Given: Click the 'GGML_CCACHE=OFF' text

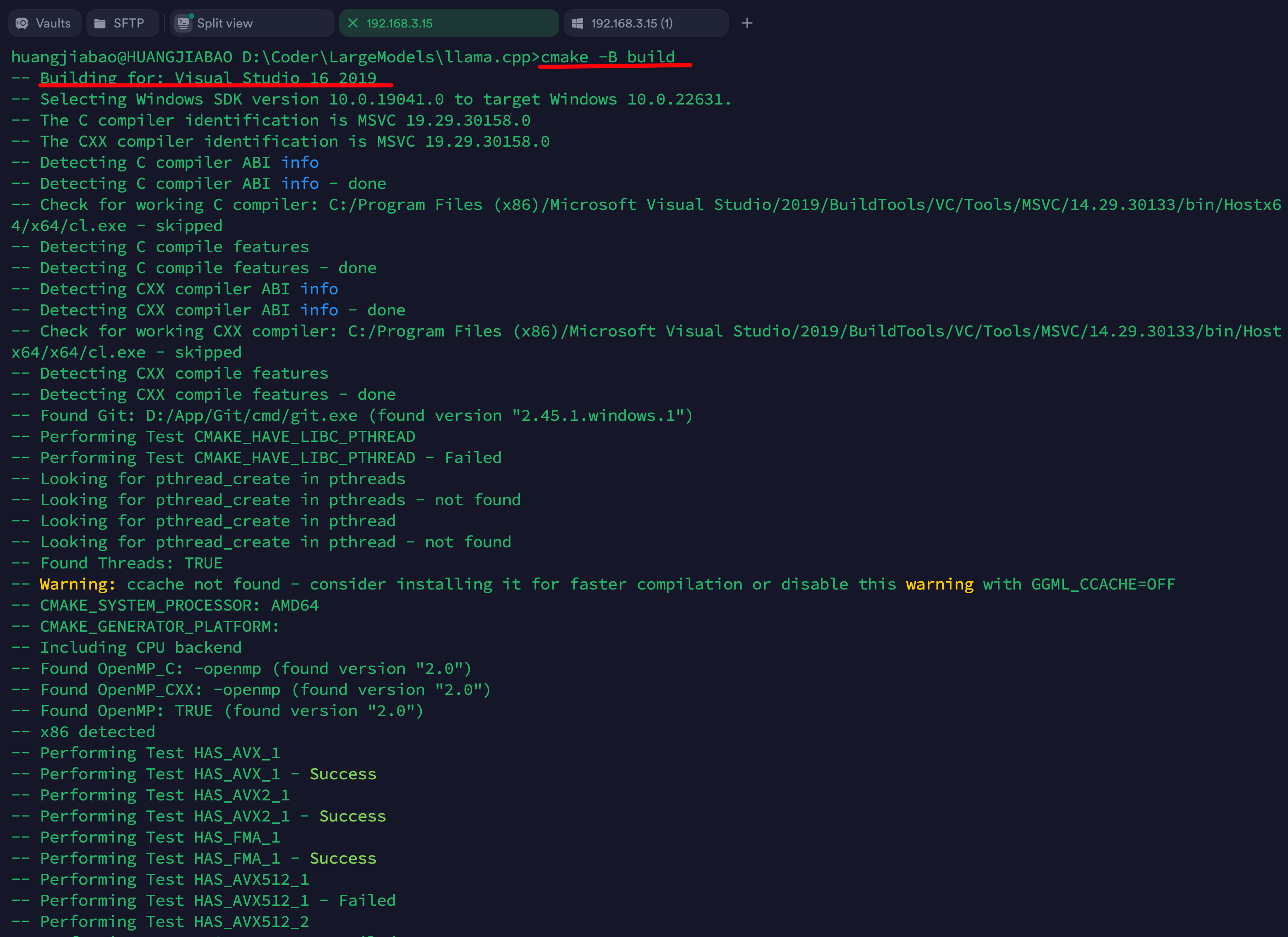Looking at the screenshot, I should 1103,584.
